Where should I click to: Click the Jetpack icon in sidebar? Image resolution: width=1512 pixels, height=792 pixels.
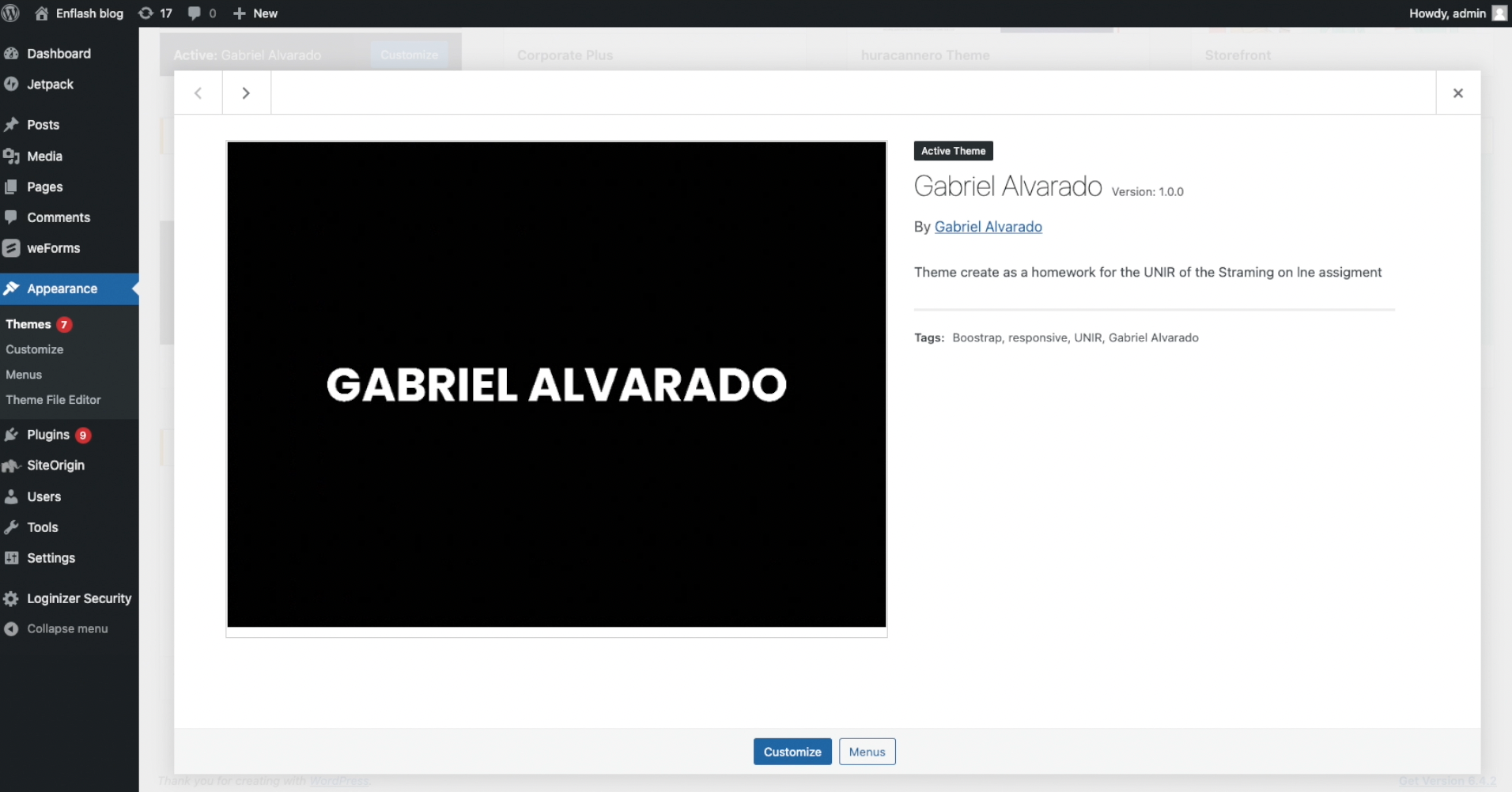pyautogui.click(x=11, y=85)
